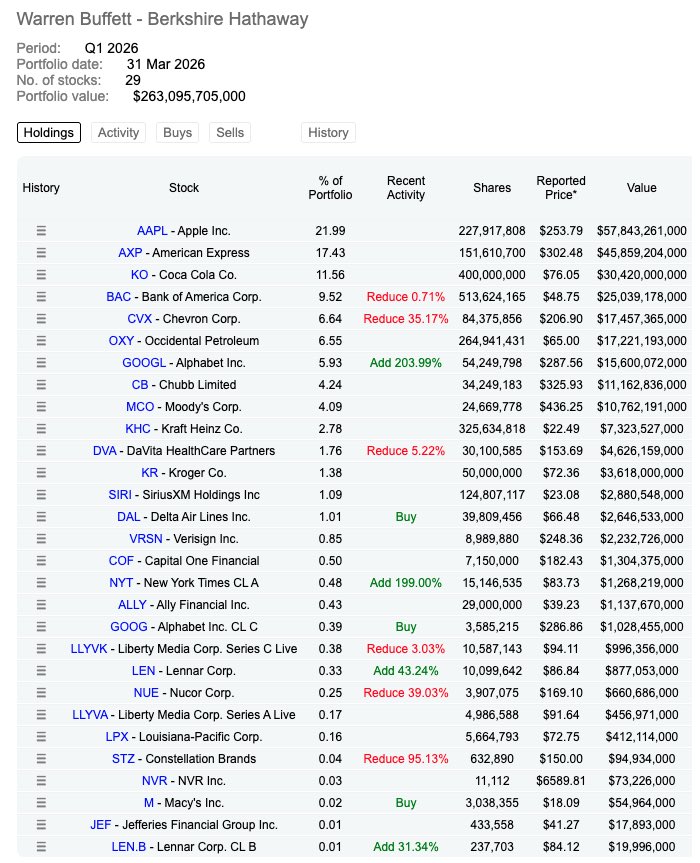Open history icon for AXP row

pyautogui.click(x=41, y=253)
